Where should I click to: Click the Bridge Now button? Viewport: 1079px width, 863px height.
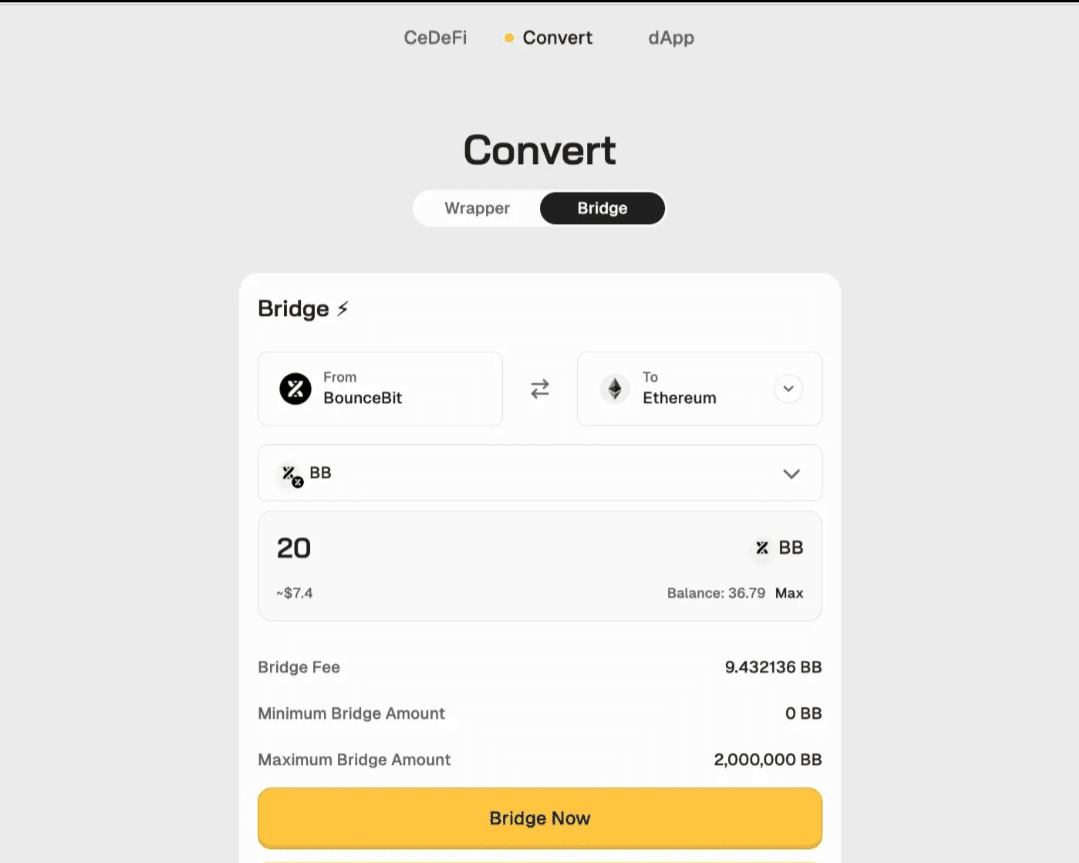pos(540,818)
